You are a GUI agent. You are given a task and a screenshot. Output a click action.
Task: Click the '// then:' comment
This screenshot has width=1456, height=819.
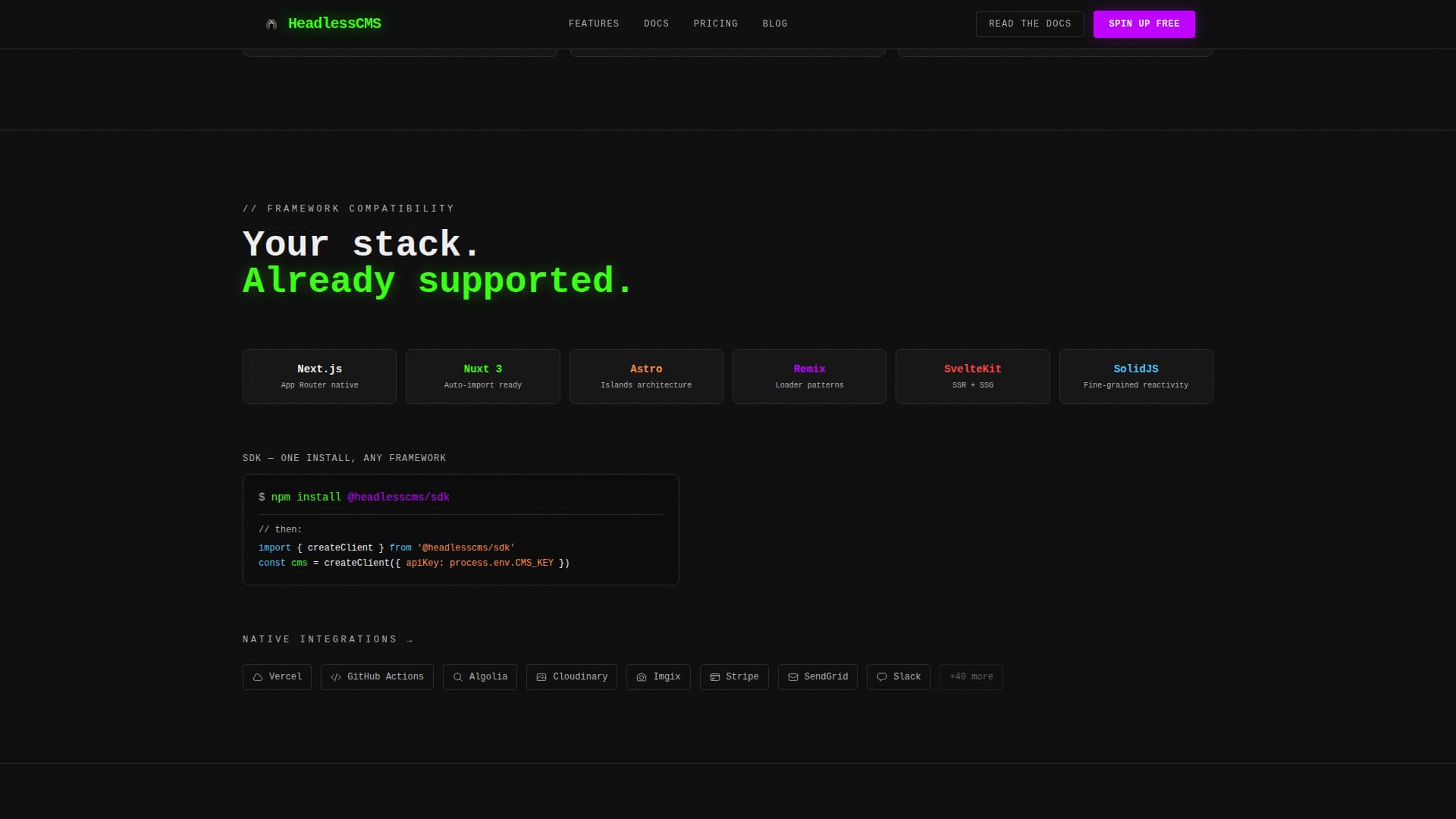click(x=281, y=529)
